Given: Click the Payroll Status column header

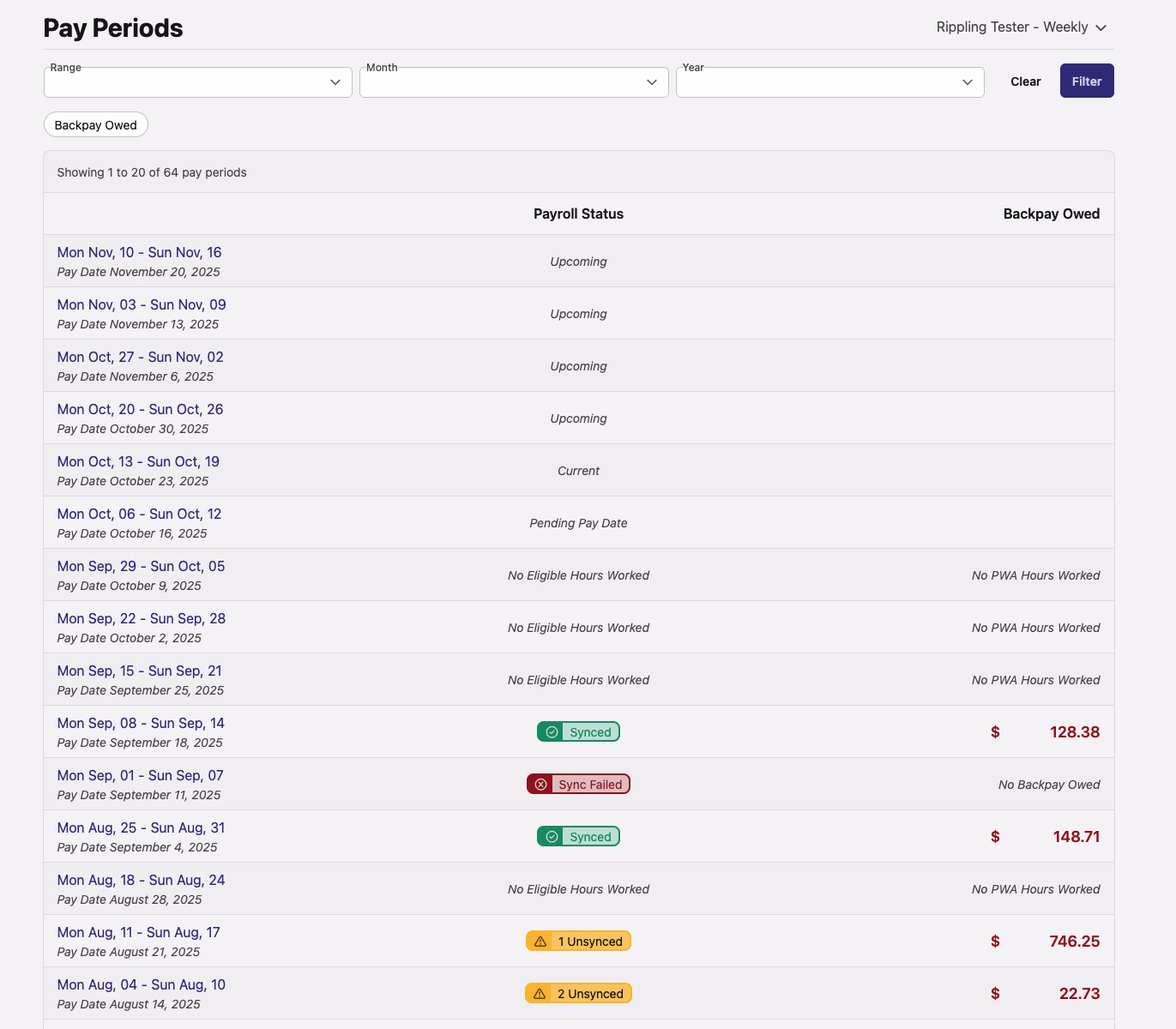Looking at the screenshot, I should 578,214.
